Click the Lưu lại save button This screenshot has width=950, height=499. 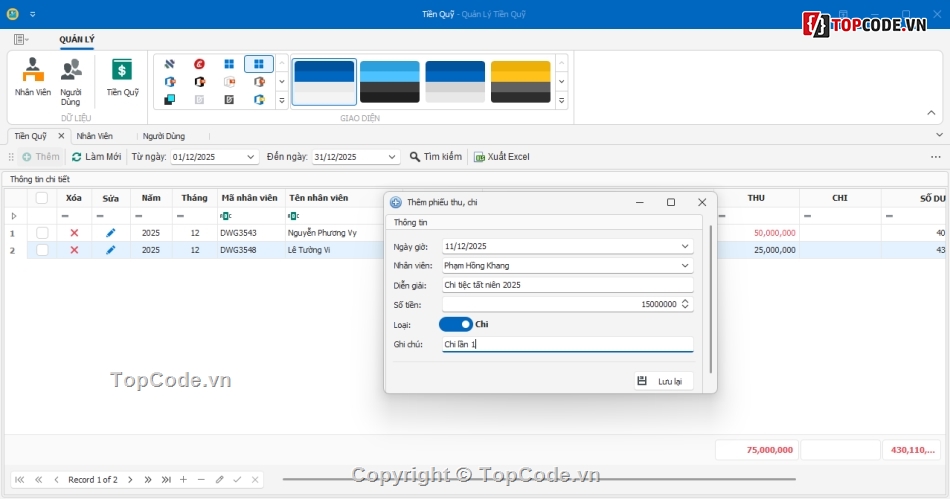coord(663,381)
